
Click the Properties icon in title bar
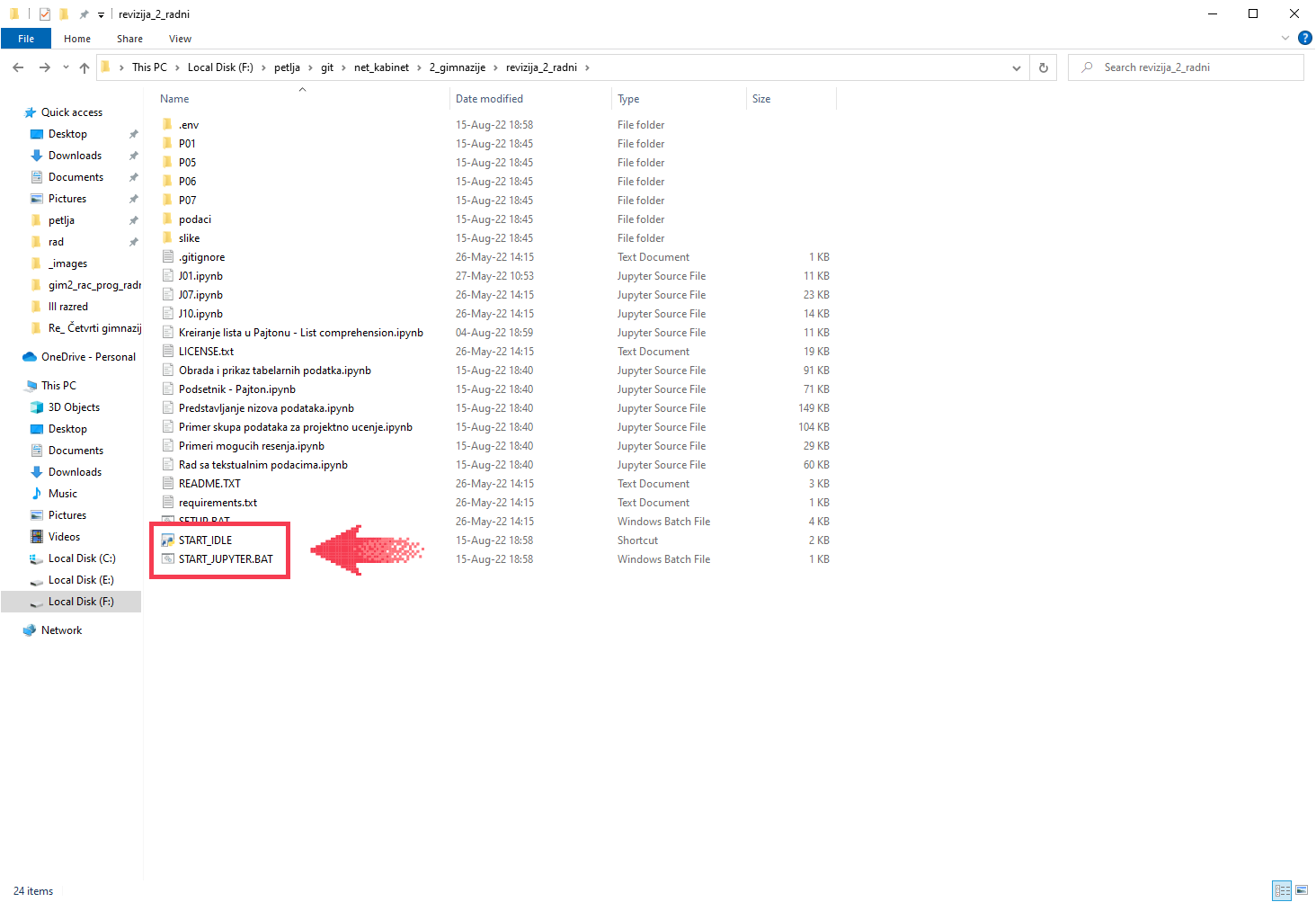pos(44,13)
